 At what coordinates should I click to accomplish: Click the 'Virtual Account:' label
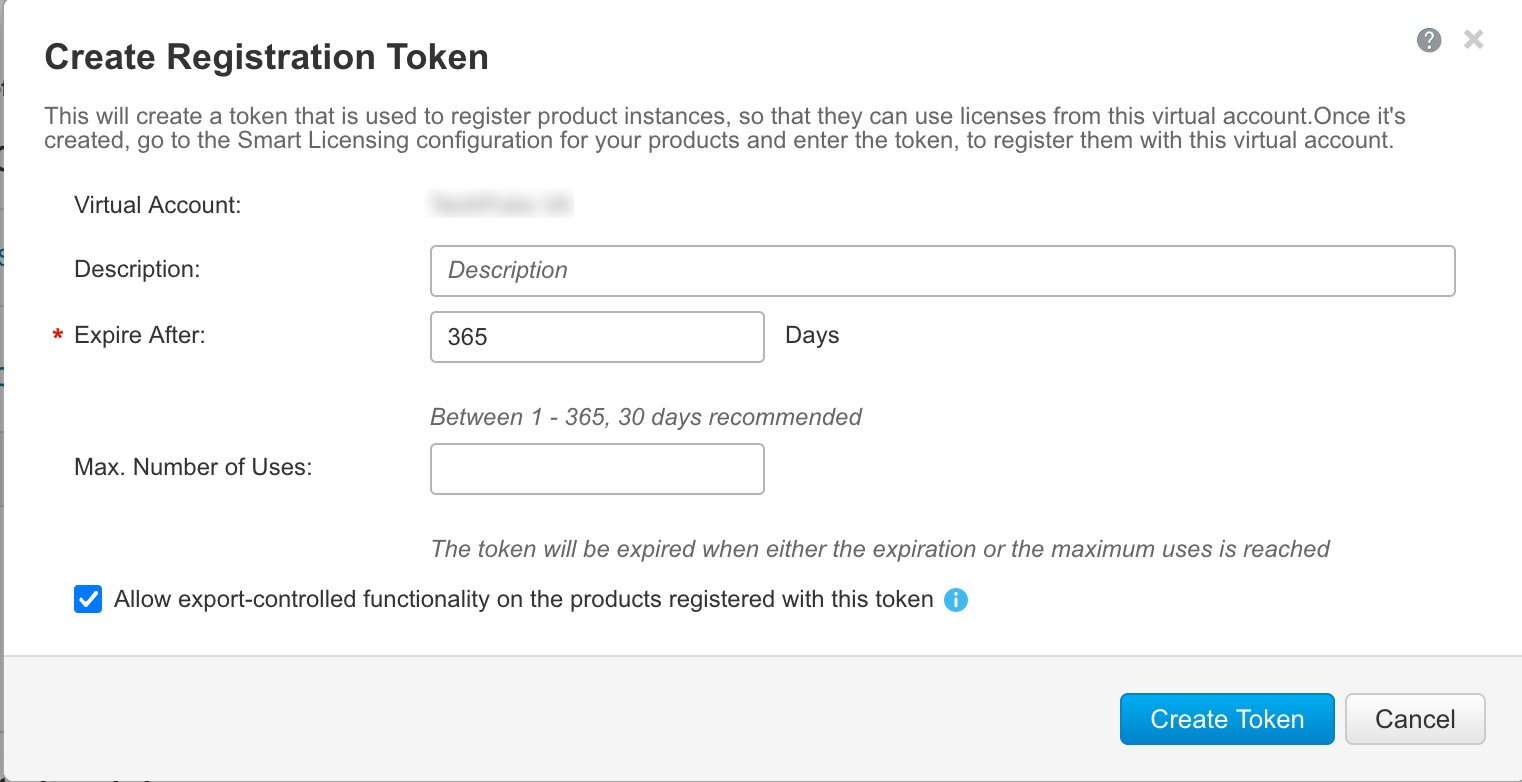point(158,206)
